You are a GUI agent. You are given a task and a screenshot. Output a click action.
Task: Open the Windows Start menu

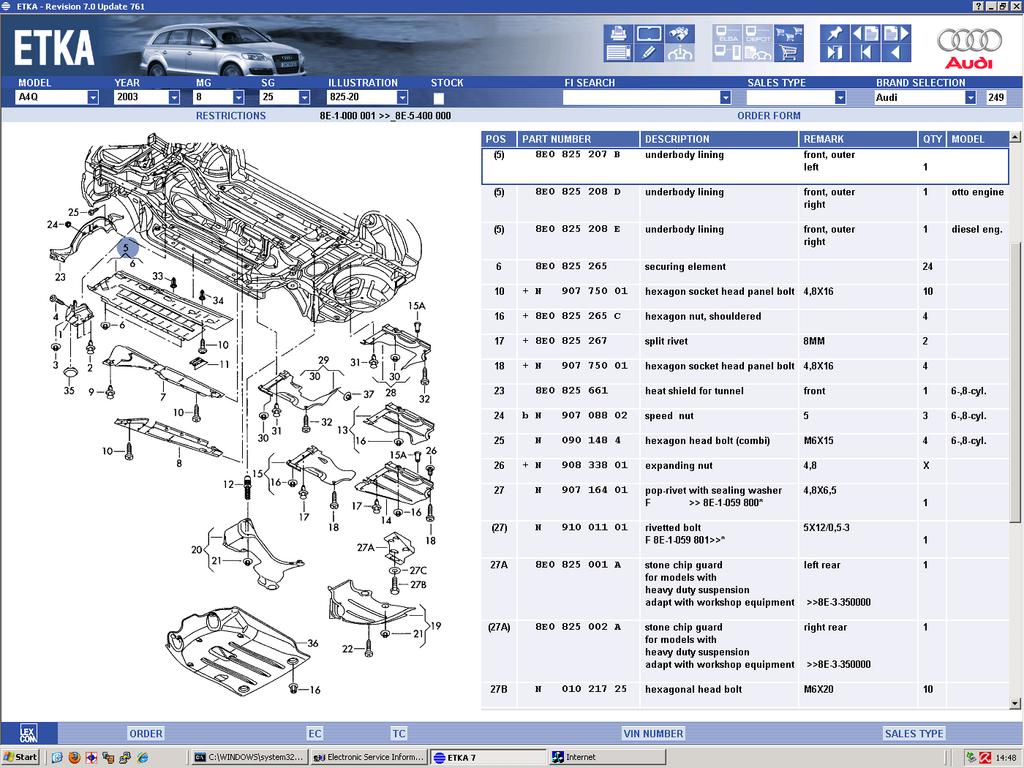click(x=21, y=757)
